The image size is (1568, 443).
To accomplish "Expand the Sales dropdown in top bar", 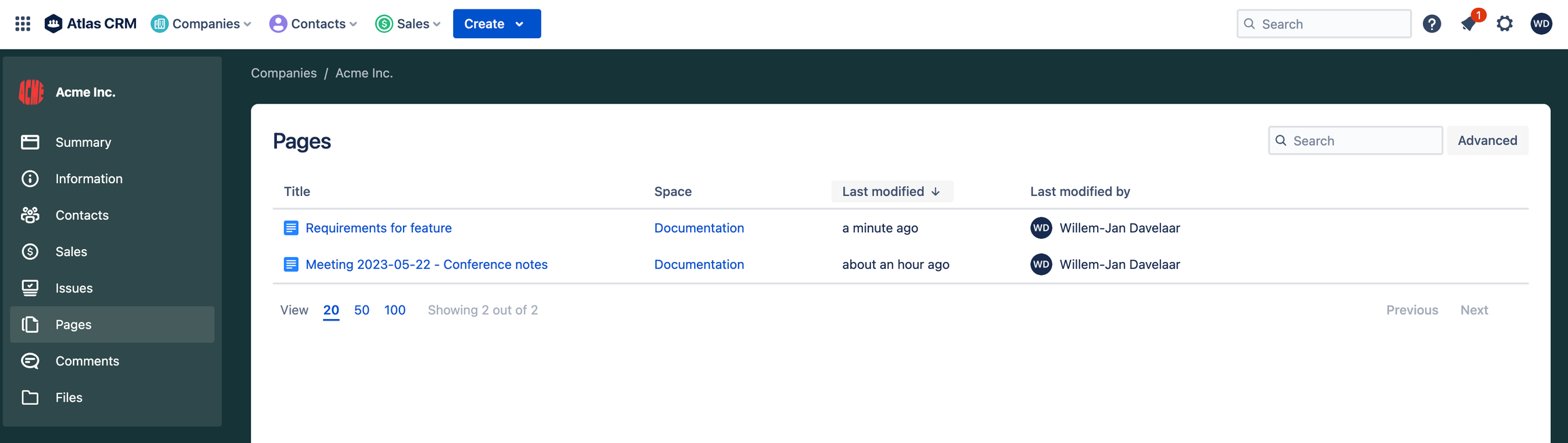I will click(408, 24).
